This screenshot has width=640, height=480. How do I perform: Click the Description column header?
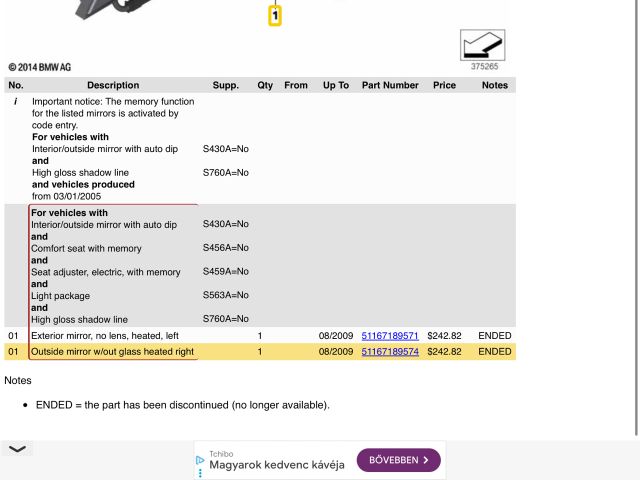[113, 85]
